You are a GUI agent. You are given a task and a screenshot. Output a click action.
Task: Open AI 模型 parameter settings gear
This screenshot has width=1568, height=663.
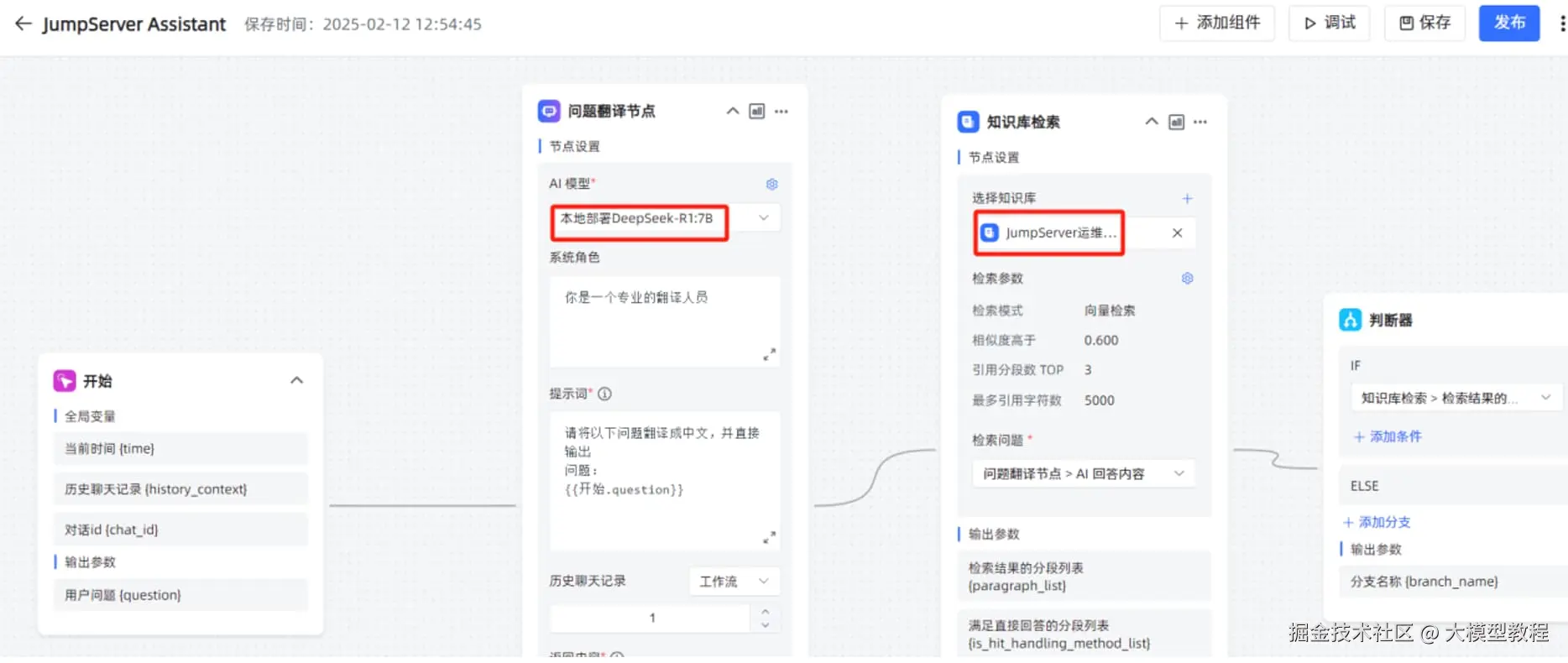(771, 184)
